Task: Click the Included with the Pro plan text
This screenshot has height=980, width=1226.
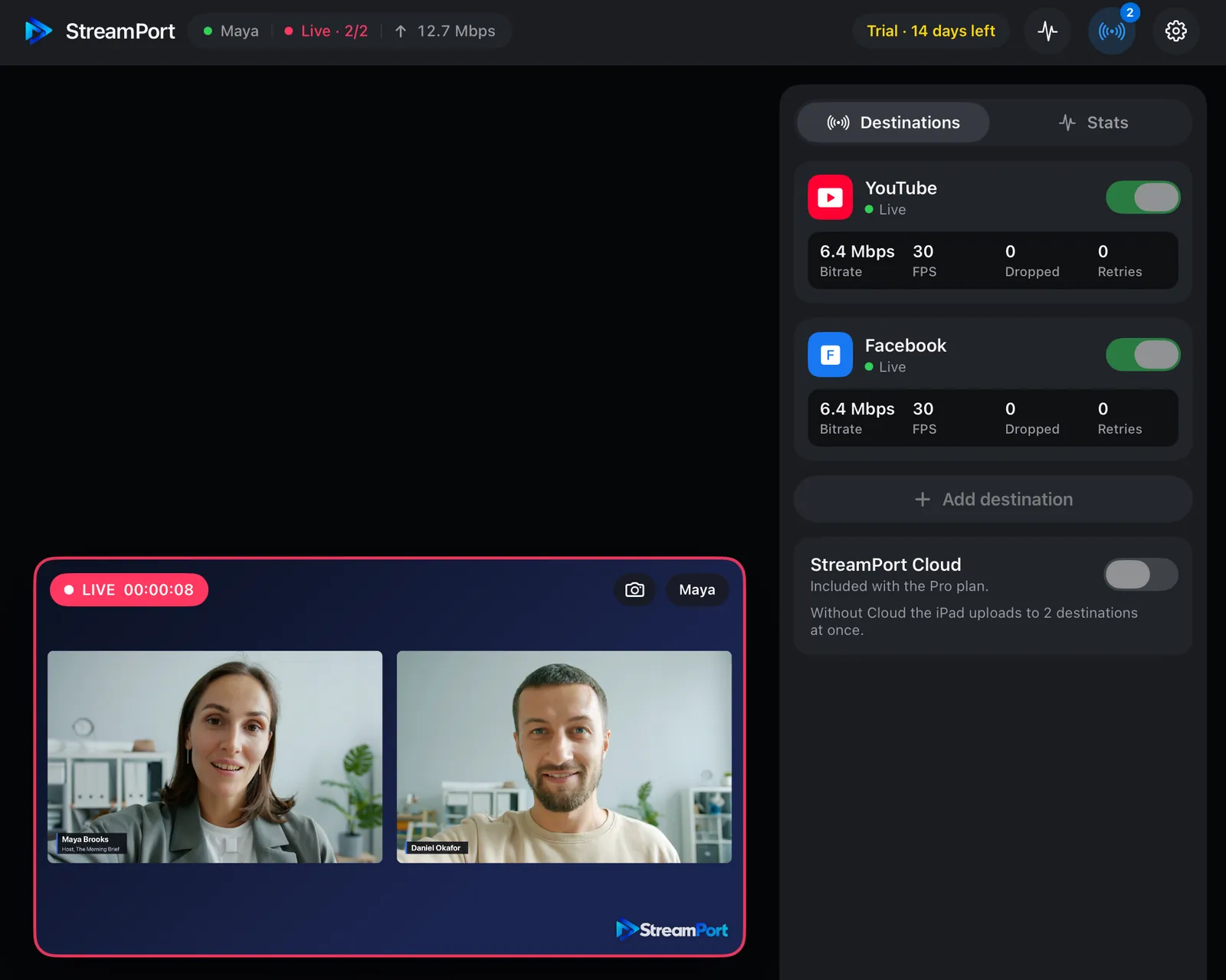Action: tap(900, 586)
